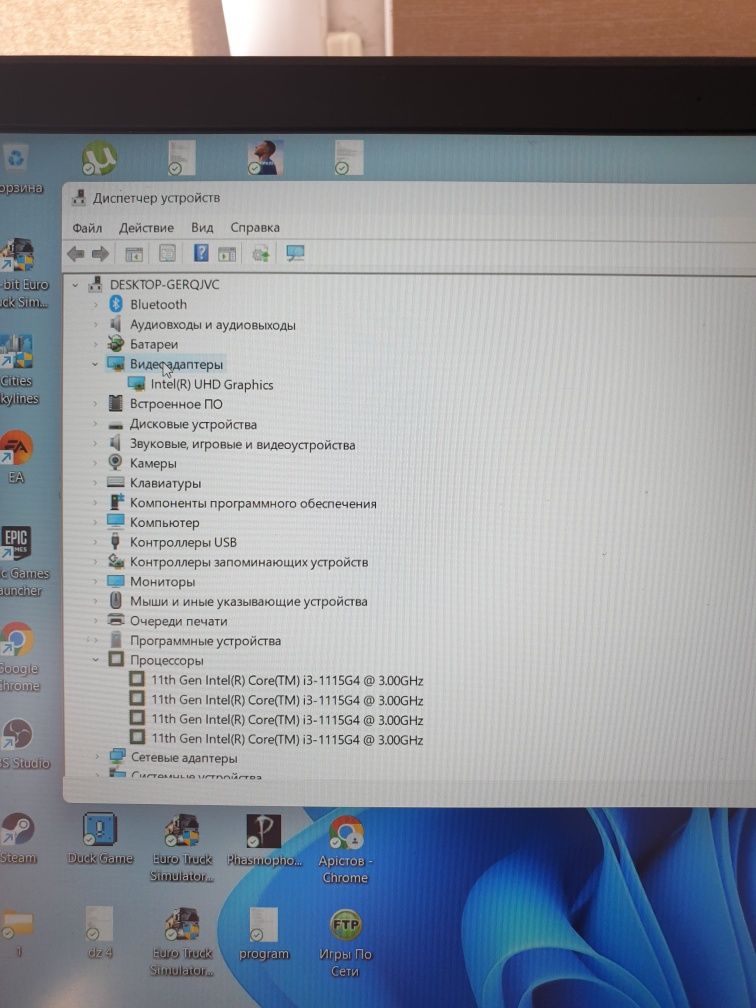Open the Действие menu

[x=147, y=228]
